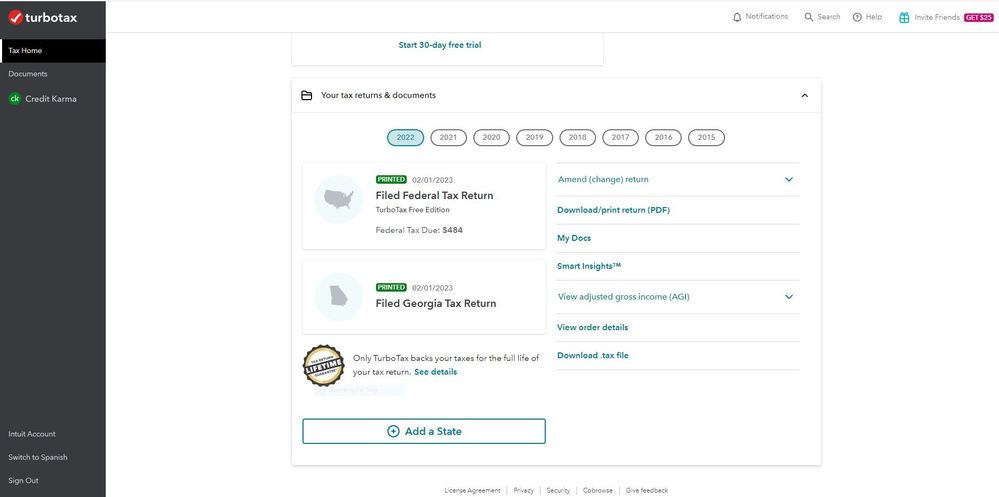Click TurboTax Free Edition text
The width and height of the screenshot is (999, 497).
[x=412, y=210]
